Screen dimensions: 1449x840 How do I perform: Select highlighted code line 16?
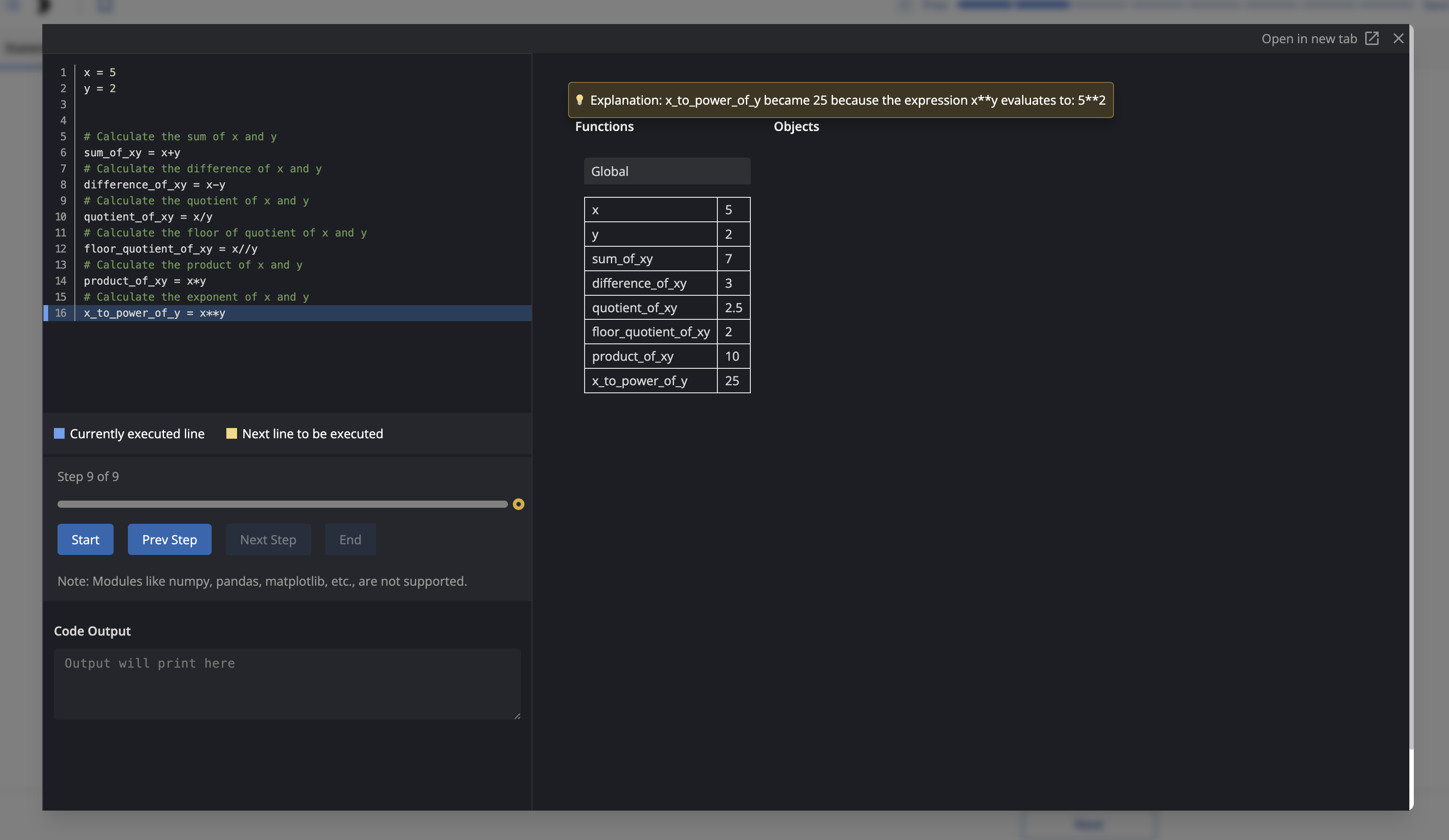coord(155,314)
